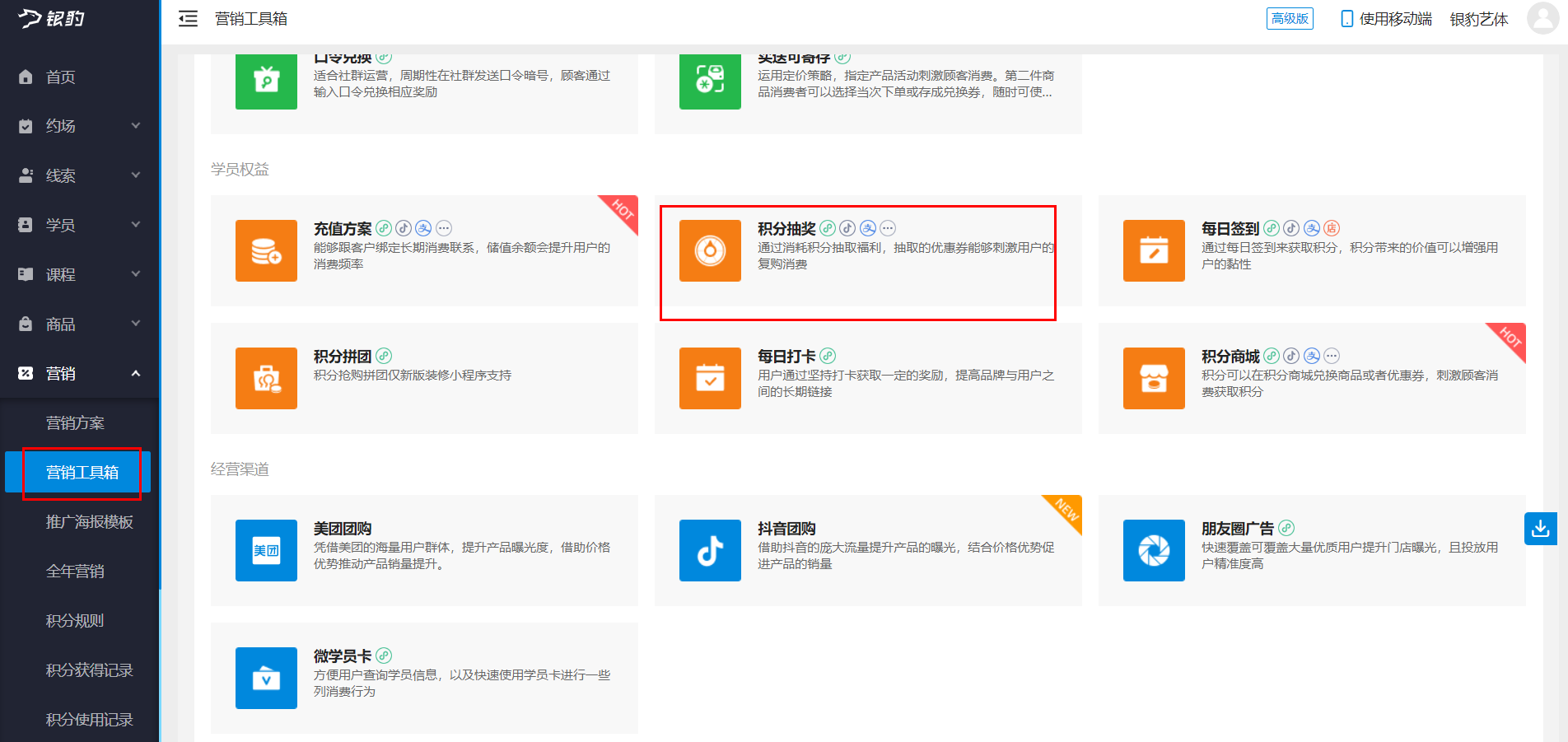The height and width of the screenshot is (742, 1568).
Task: Select the 充值方案 coins icon
Action: (x=266, y=251)
